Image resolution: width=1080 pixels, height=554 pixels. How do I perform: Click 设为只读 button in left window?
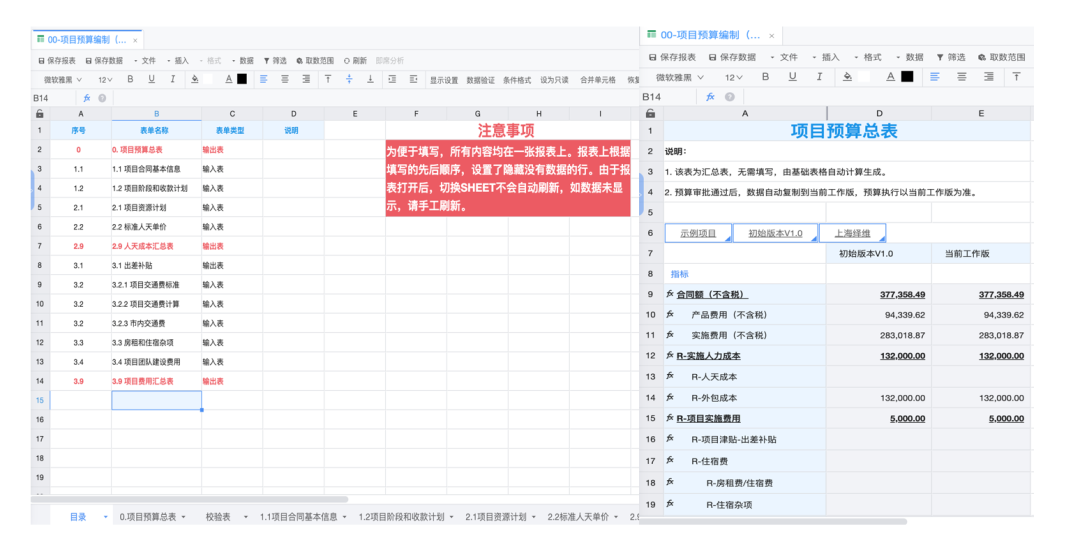coord(554,80)
